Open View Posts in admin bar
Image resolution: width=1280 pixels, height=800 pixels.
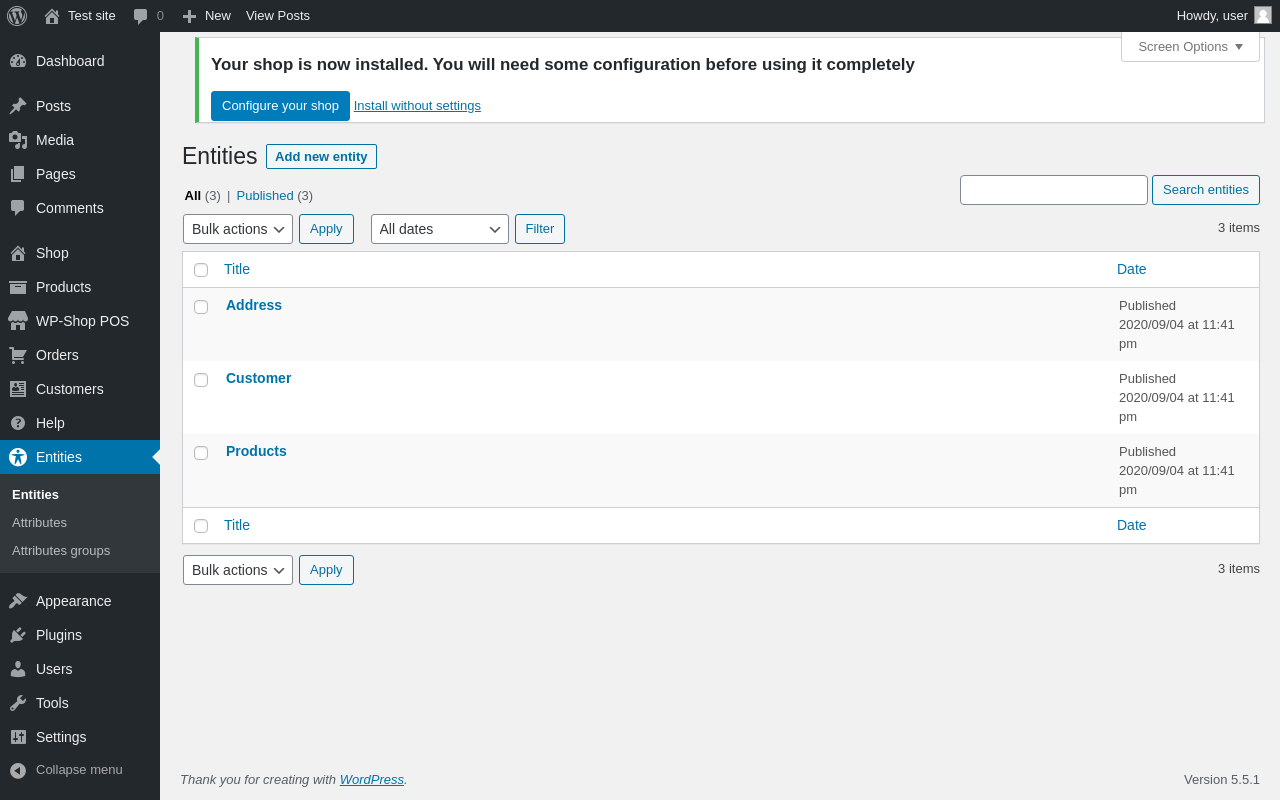(278, 16)
